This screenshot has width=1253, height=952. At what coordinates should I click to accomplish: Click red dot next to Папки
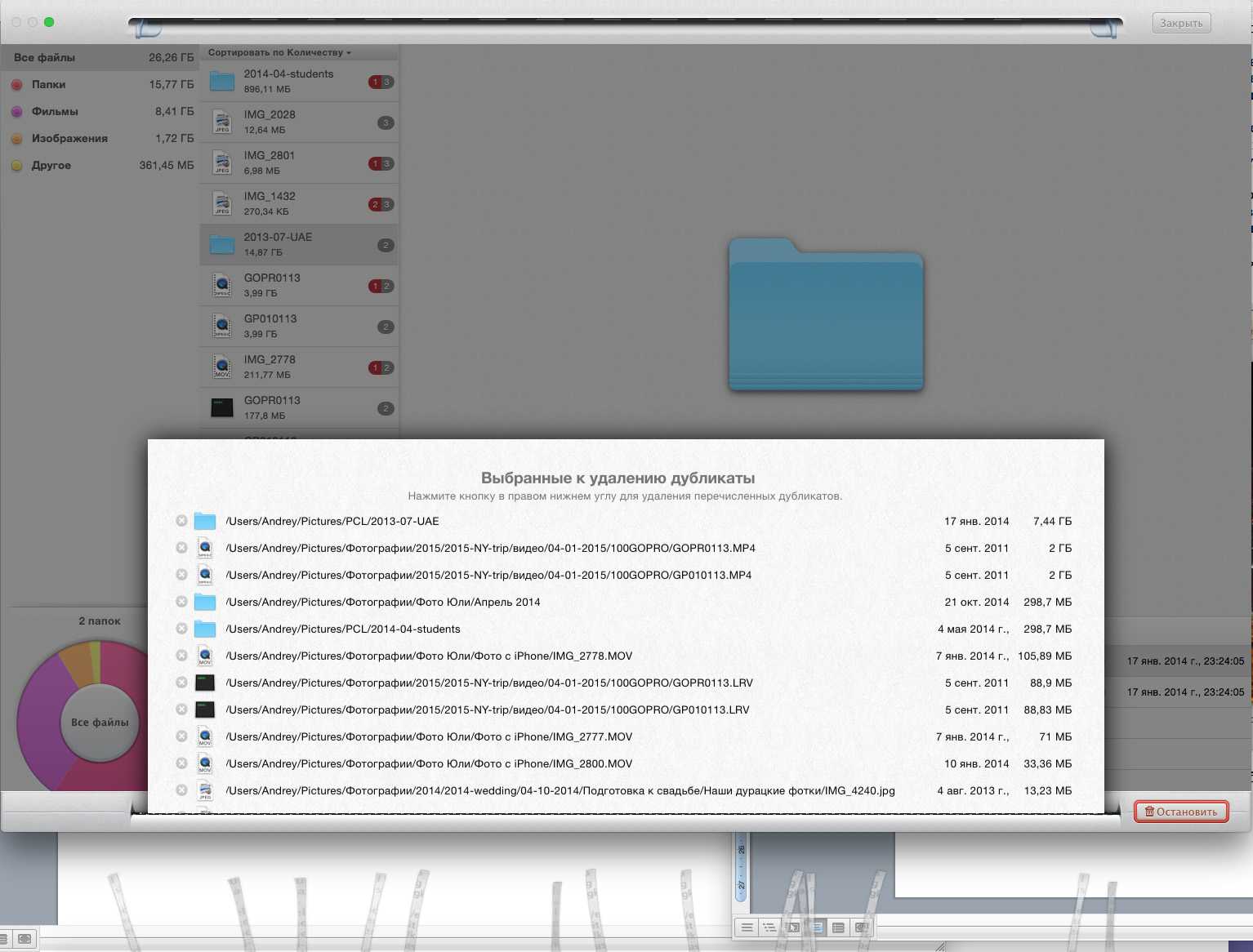[16, 85]
